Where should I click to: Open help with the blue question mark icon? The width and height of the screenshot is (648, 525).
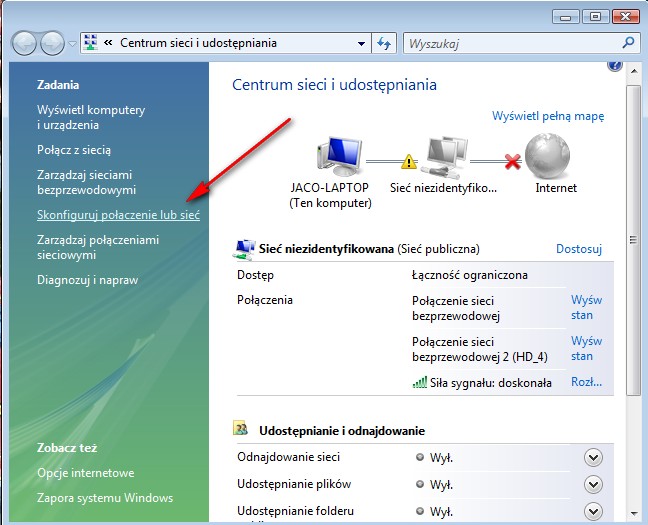click(614, 66)
